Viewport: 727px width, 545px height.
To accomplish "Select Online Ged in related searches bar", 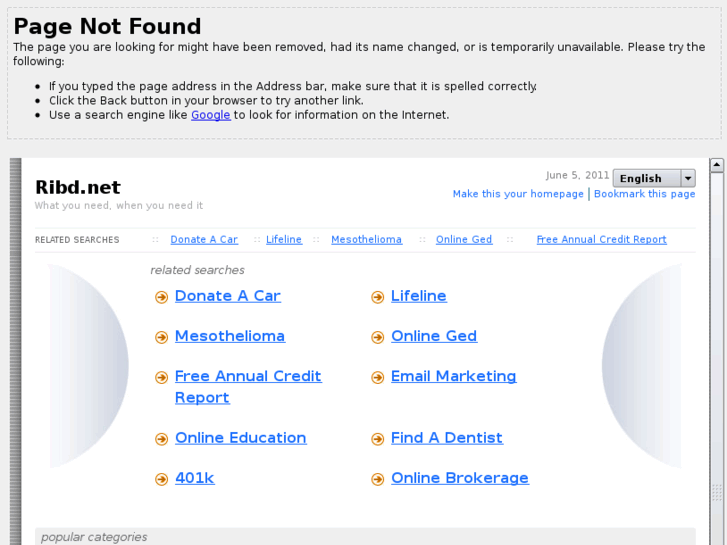I will click(464, 240).
